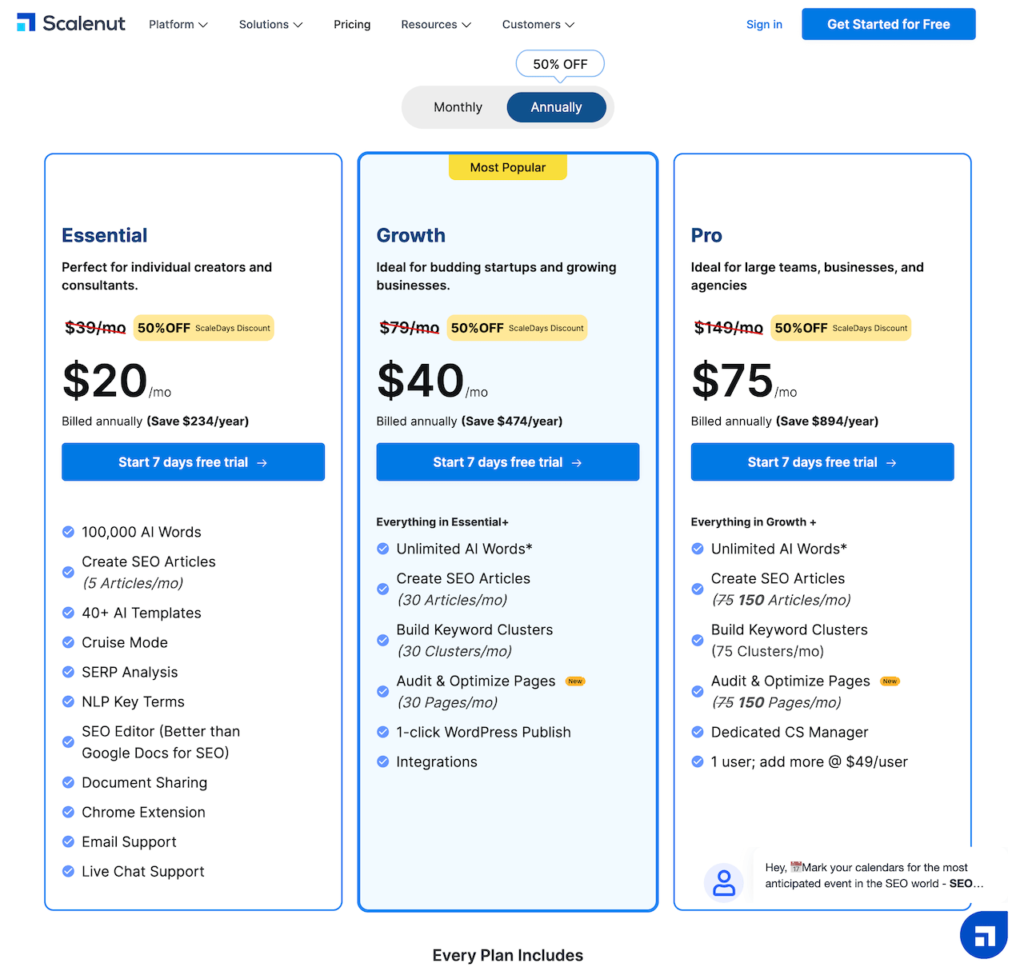Start 7 days free trial for Essential
The width and height of the screenshot is (1024, 975).
193,462
